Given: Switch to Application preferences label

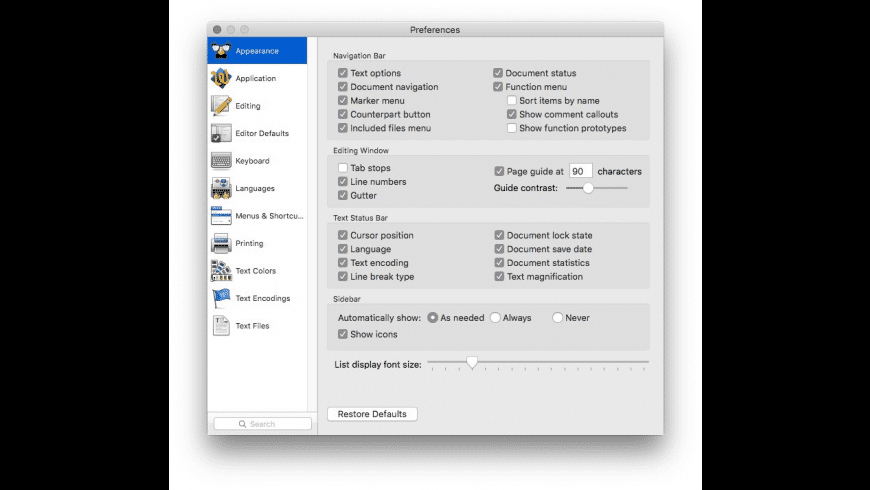Looking at the screenshot, I should (255, 78).
